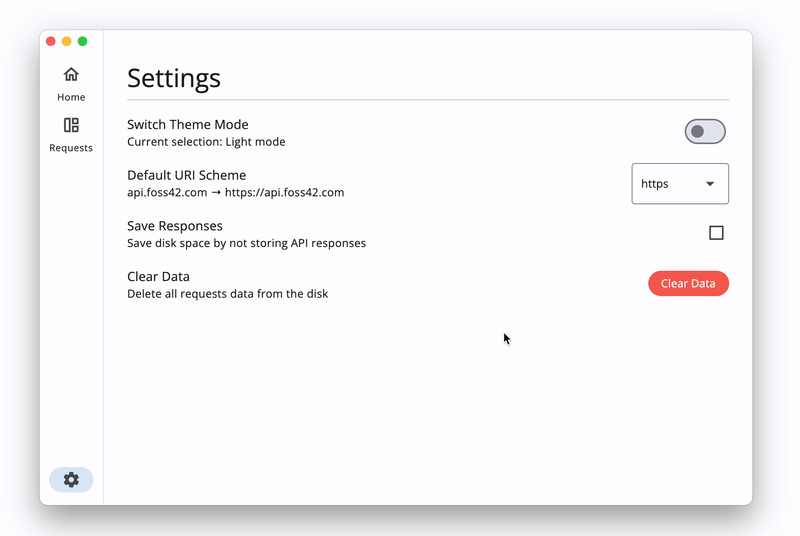Click the Default URI Scheme title
The height and width of the screenshot is (536, 800).
[x=186, y=175]
